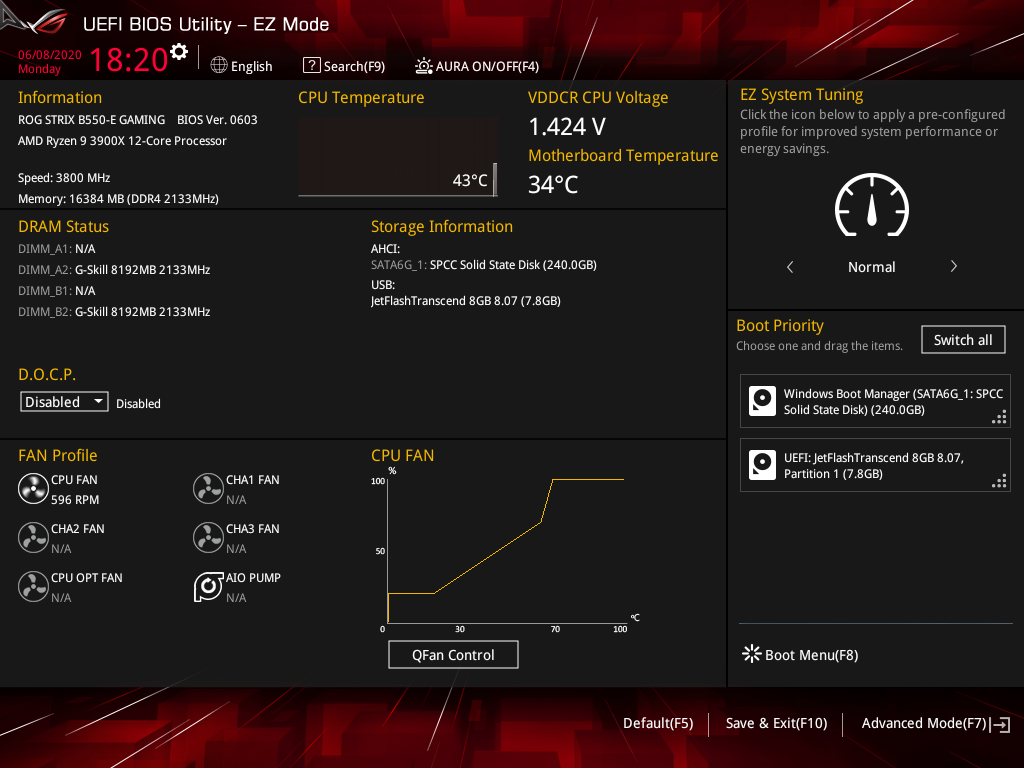Click the Speed: 3800 MHz text

tap(64, 178)
